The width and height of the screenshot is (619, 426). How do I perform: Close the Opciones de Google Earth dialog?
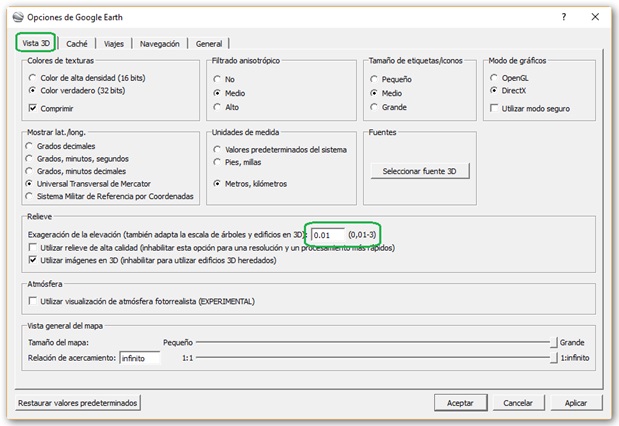[x=595, y=17]
